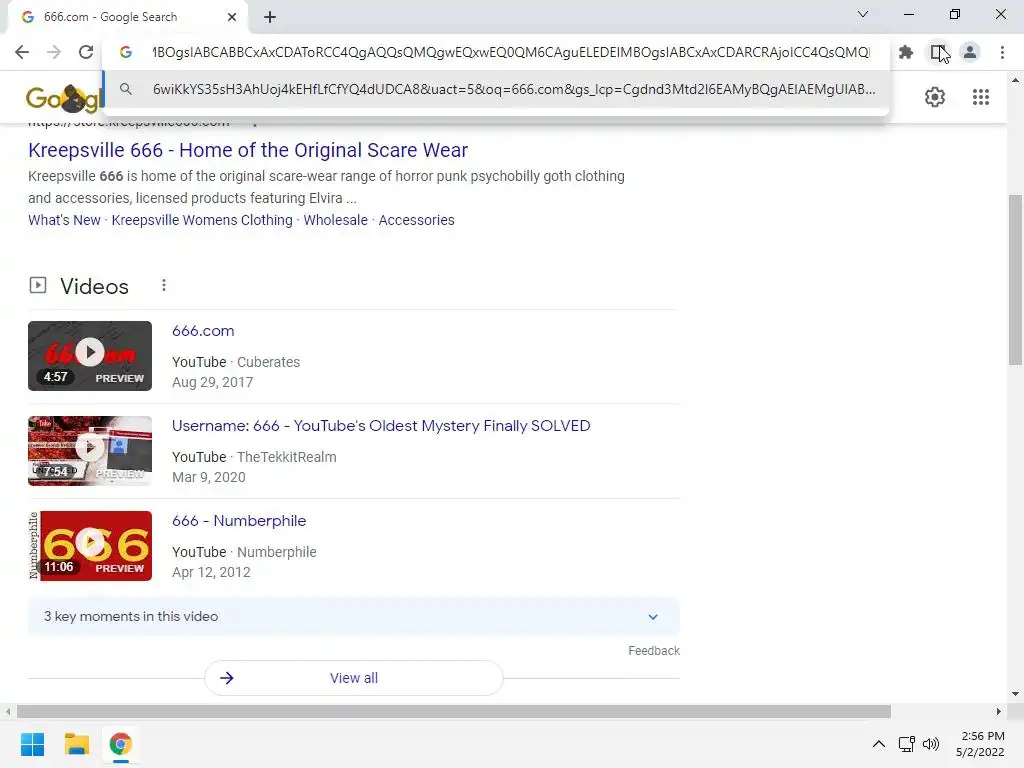Screen dimensions: 1024x768
Task: Play the 4:57 666.com video thumbnail
Action: pos(90,356)
